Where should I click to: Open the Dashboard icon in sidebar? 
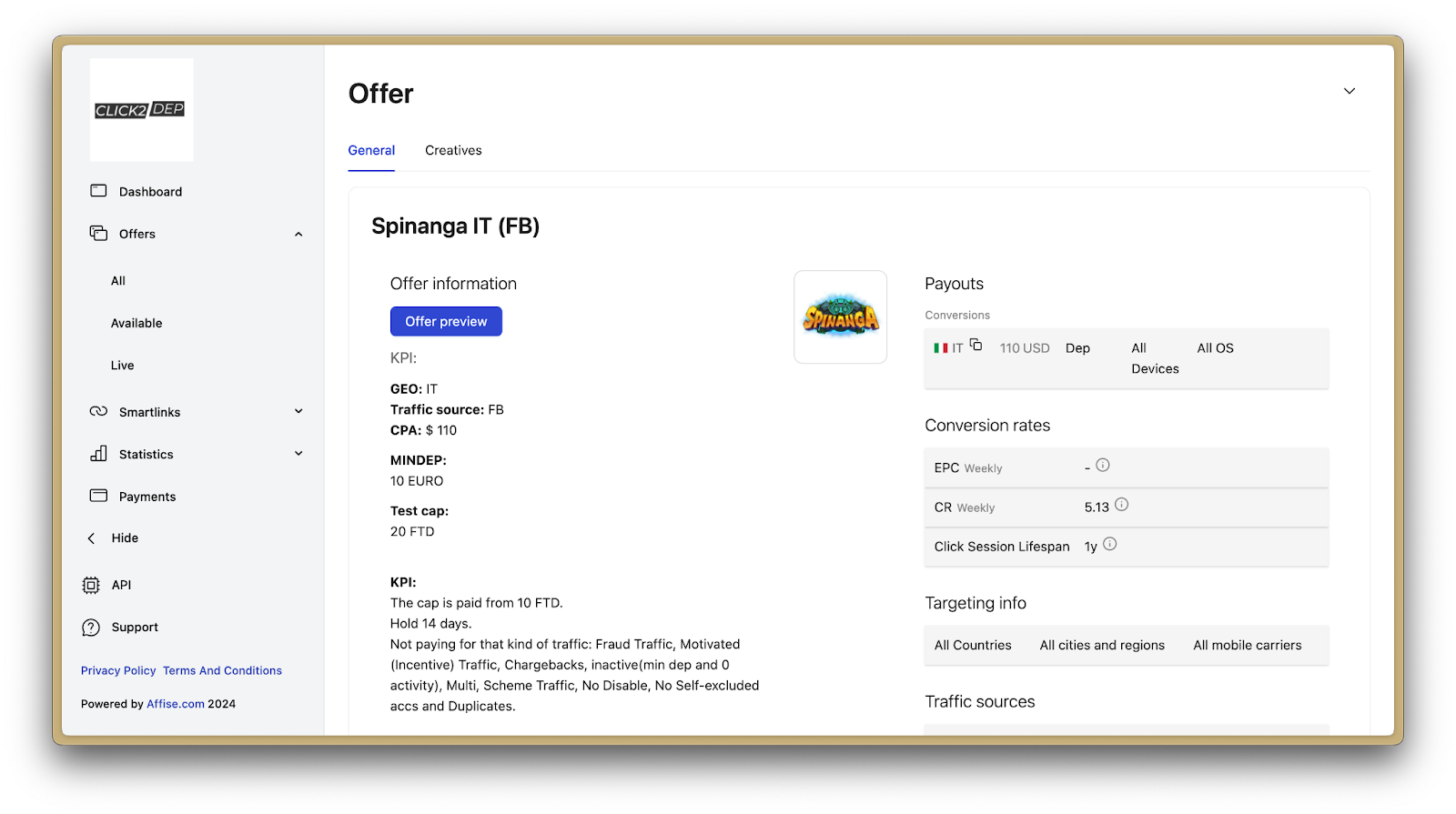pyautogui.click(x=98, y=191)
